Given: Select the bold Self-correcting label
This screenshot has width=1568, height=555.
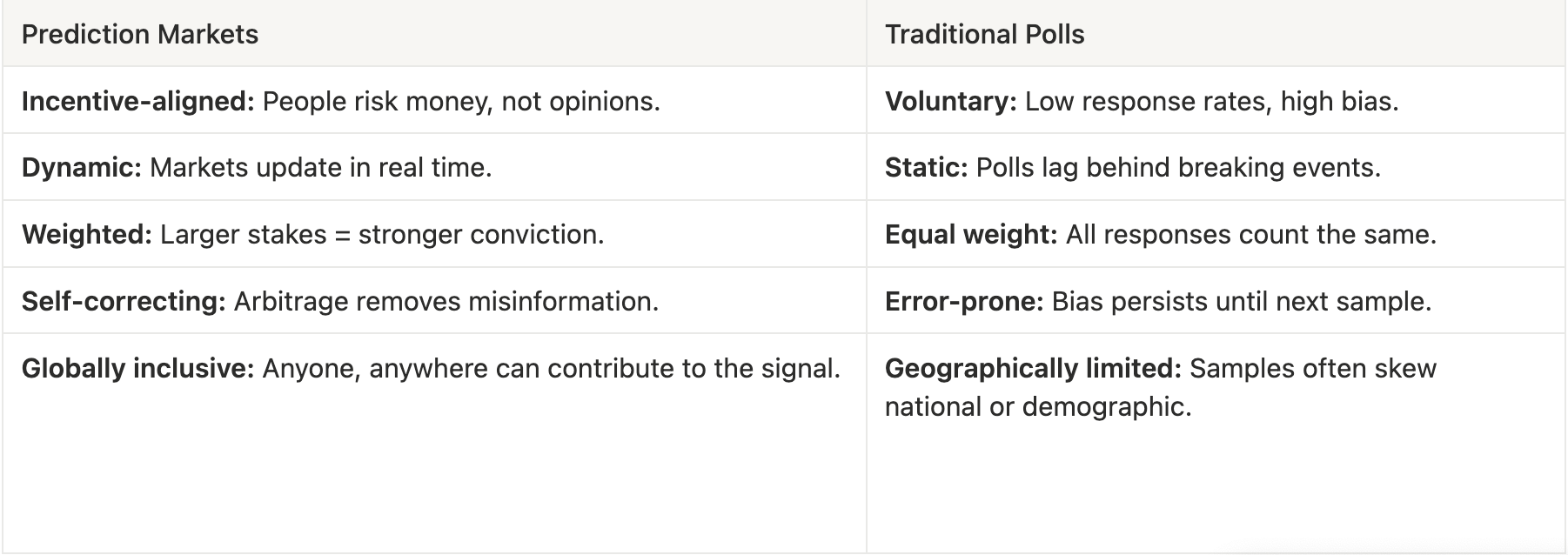Looking at the screenshot, I should pyautogui.click(x=124, y=302).
